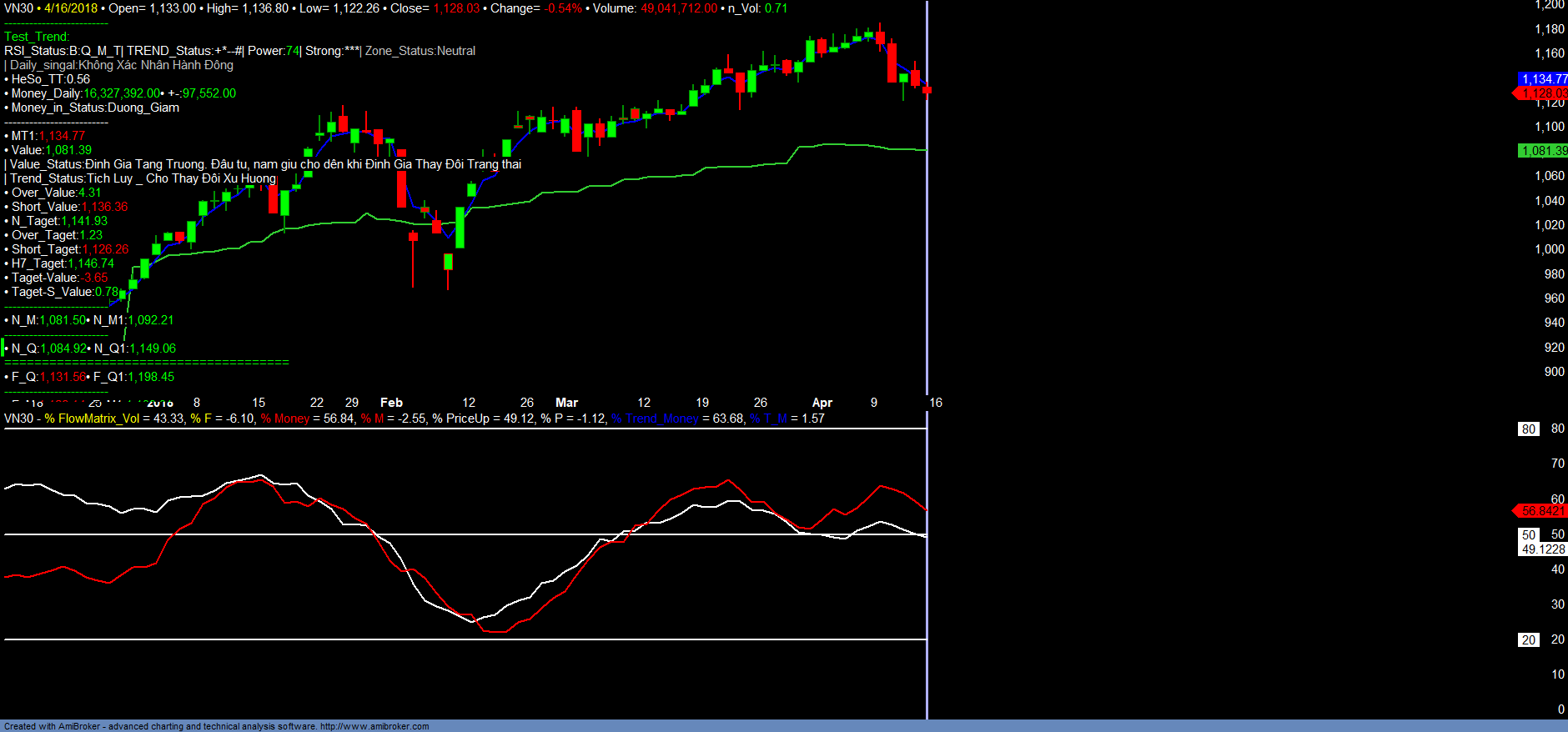Select the boxed 20 level label
This screenshot has height=732, width=1568.
1528,640
